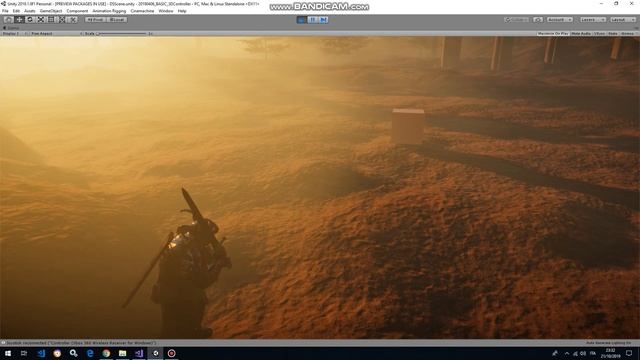Open the volume control in the system tray

pos(583,353)
